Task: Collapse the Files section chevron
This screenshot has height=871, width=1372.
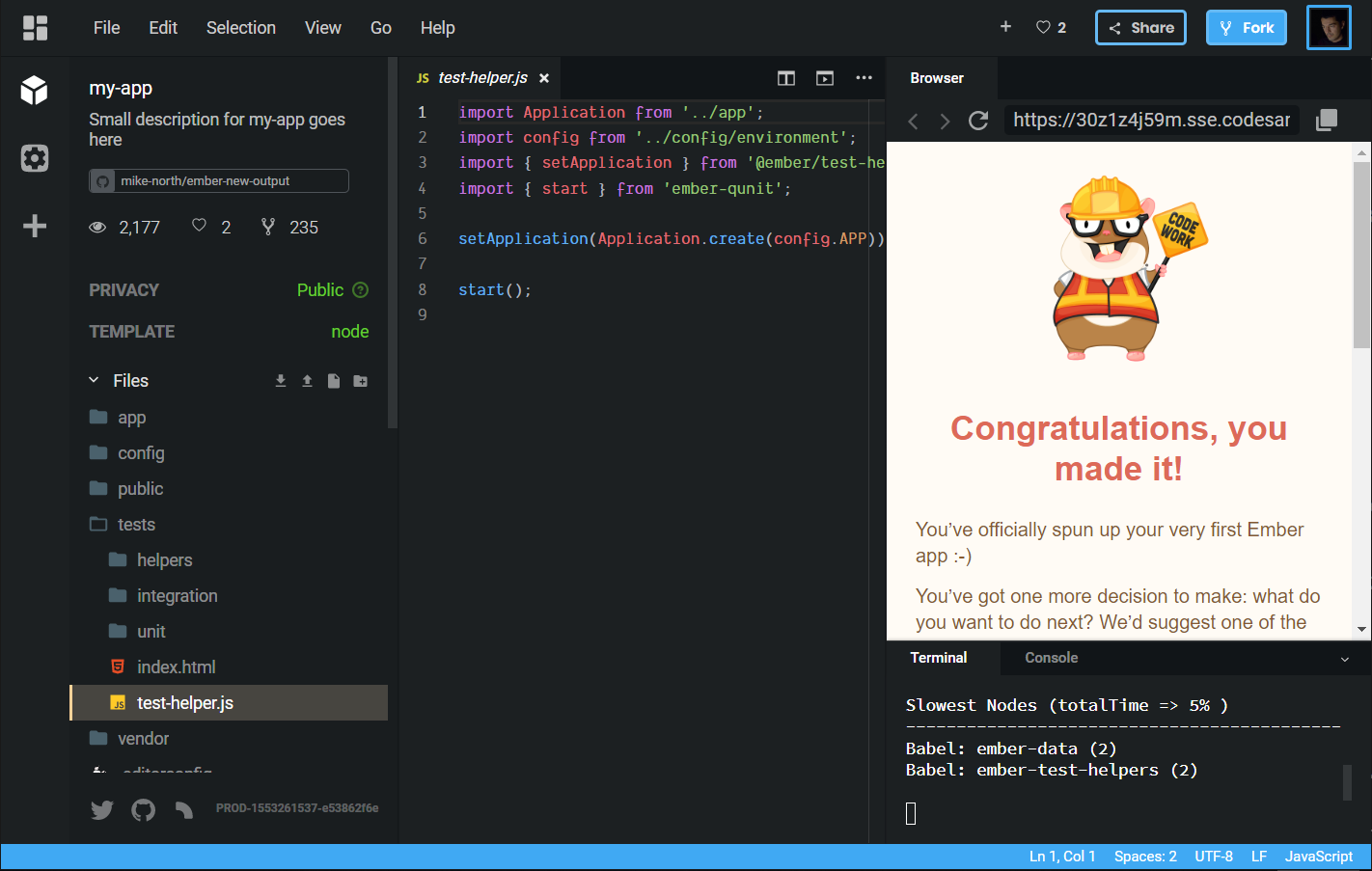Action: tap(93, 380)
